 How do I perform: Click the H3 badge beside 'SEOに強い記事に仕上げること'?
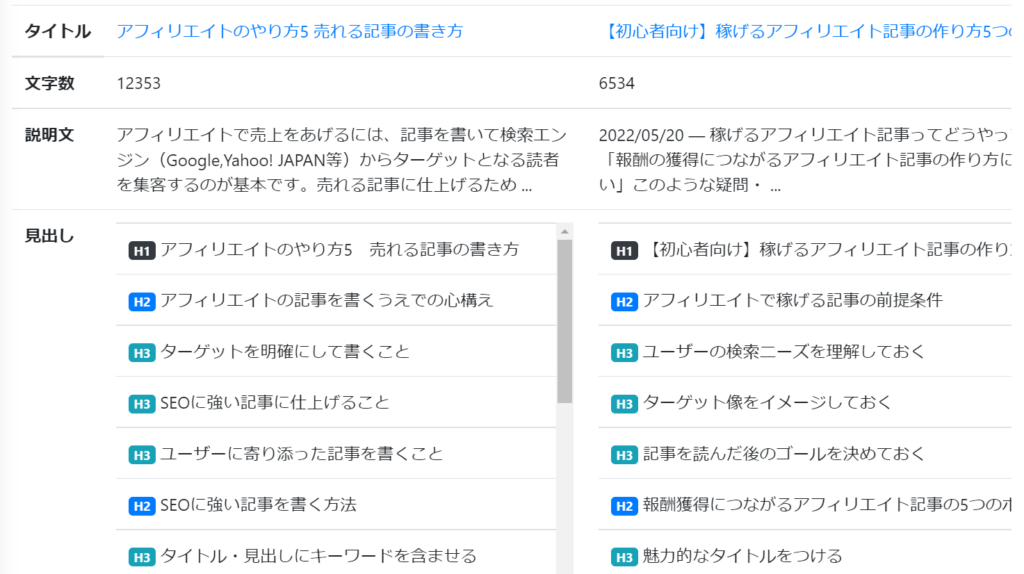(142, 404)
